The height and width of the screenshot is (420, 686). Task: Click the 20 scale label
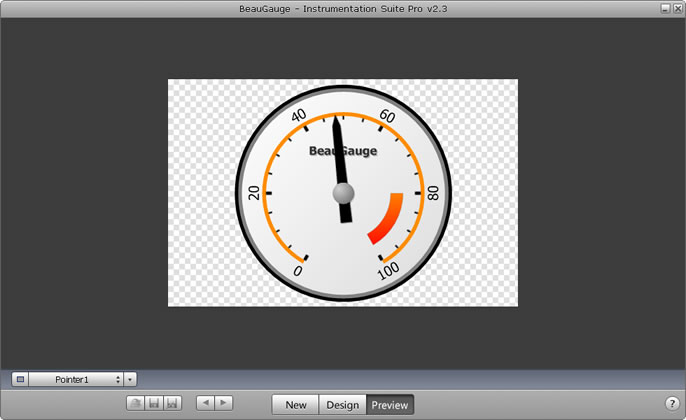[x=254, y=193]
